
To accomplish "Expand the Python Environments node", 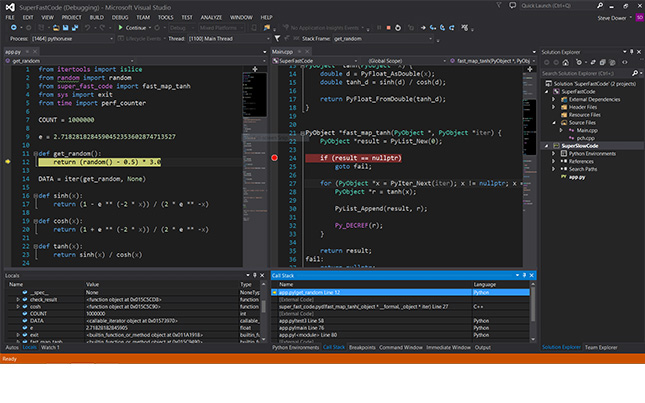I will [553, 151].
